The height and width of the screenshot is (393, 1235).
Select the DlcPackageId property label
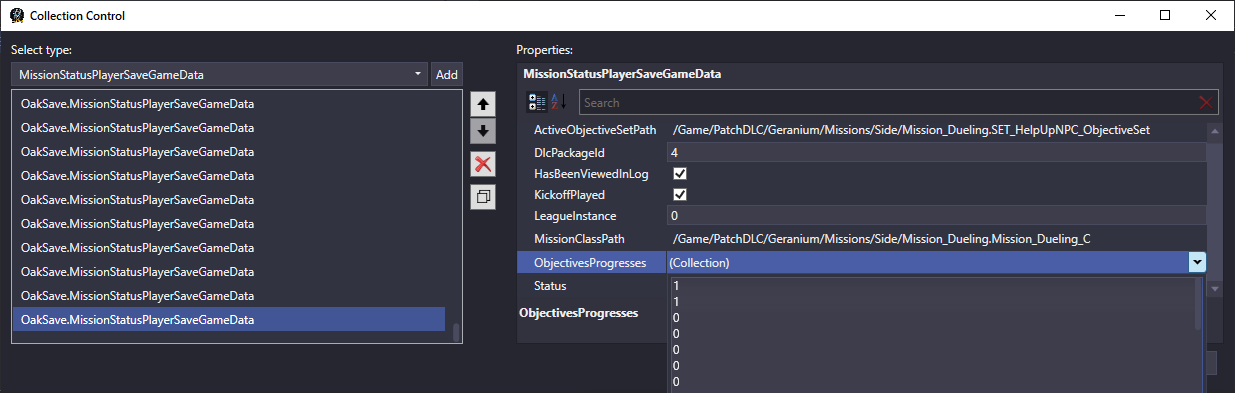(570, 152)
